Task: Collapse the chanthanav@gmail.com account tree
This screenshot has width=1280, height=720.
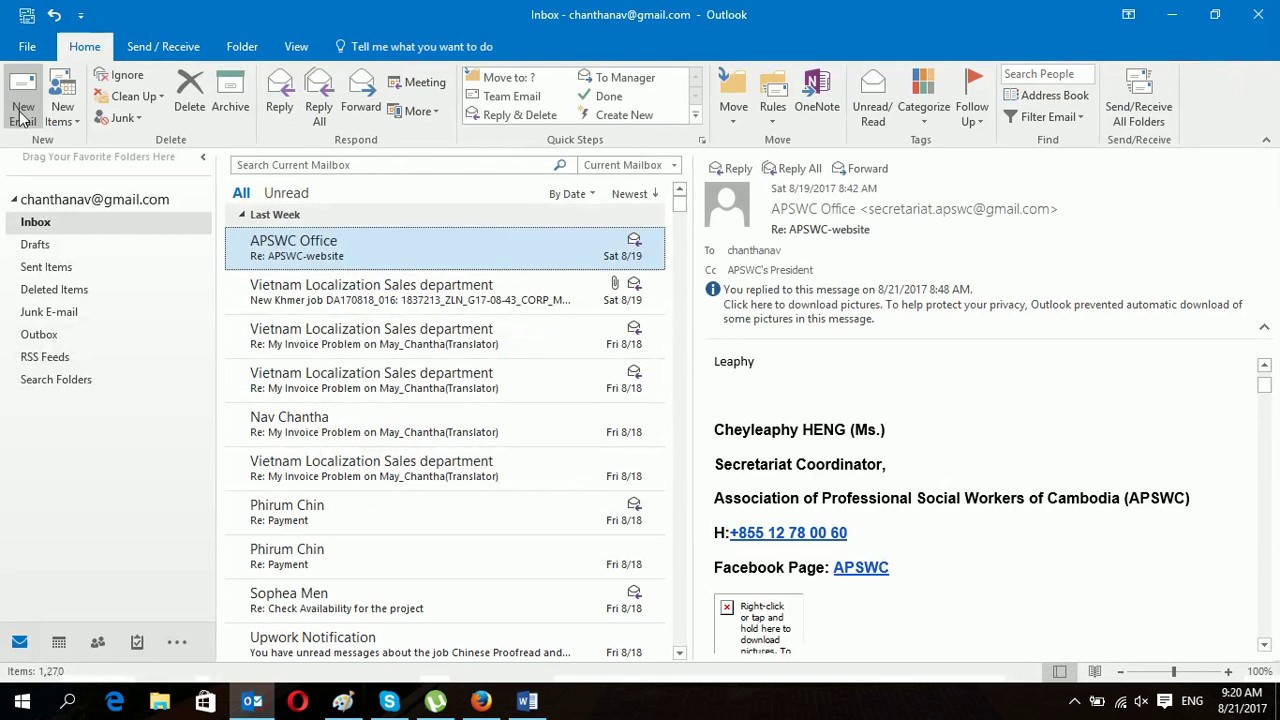Action: coord(14,199)
